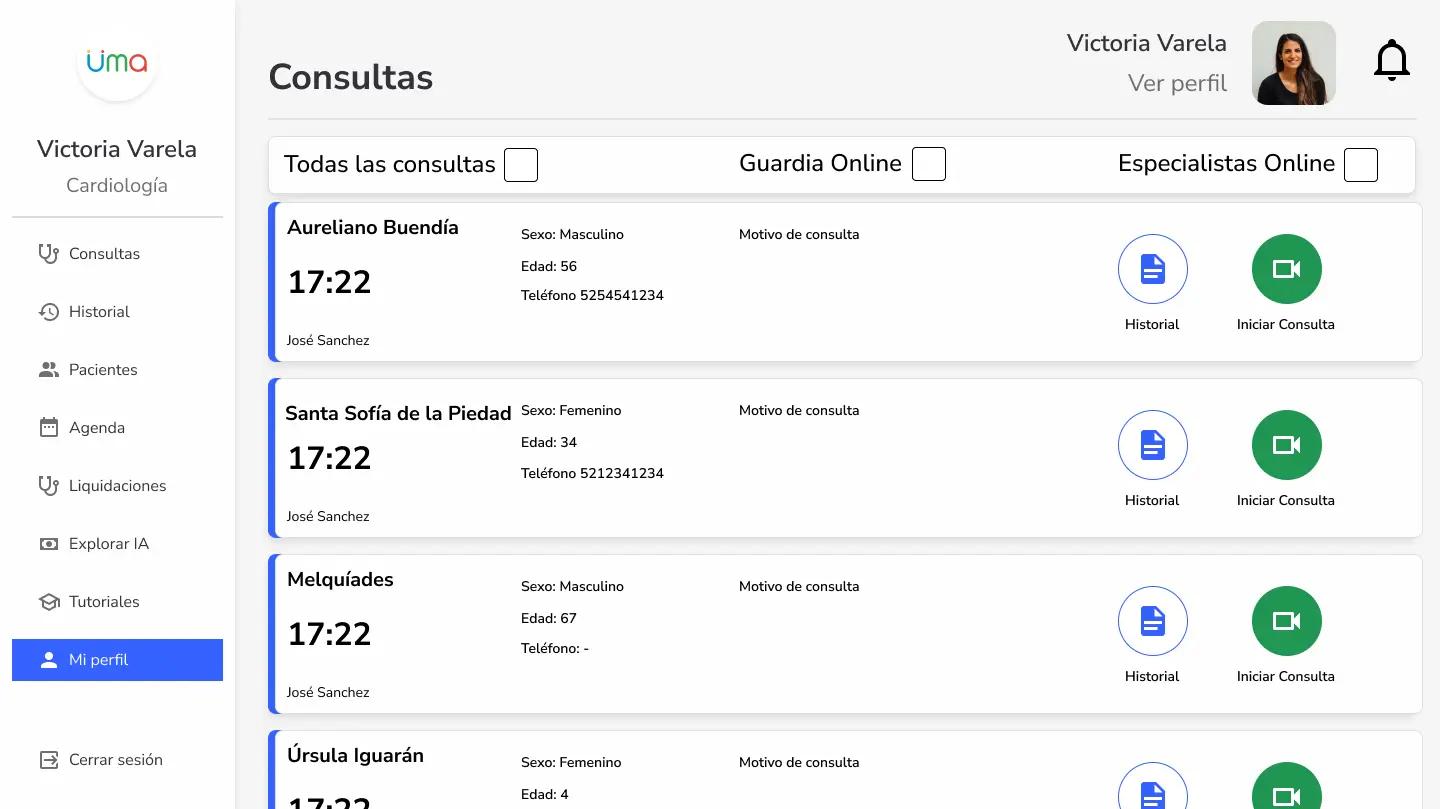This screenshot has width=1440, height=809.
Task: Click the clock icon next to Historial
Action: [x=47, y=311]
